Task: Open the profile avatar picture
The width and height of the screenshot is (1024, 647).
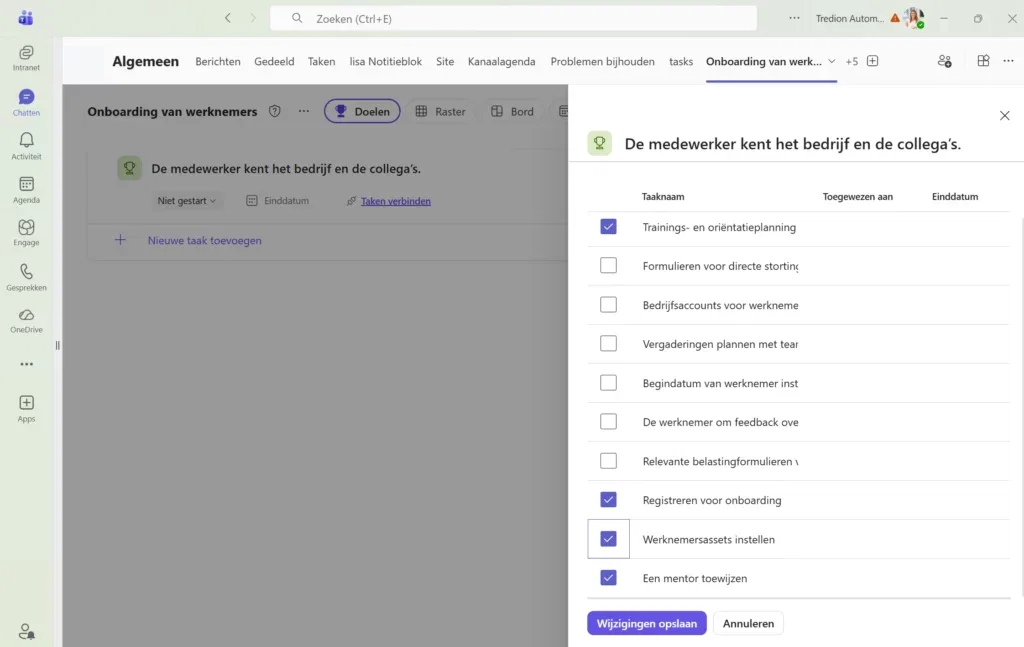Action: pos(914,18)
